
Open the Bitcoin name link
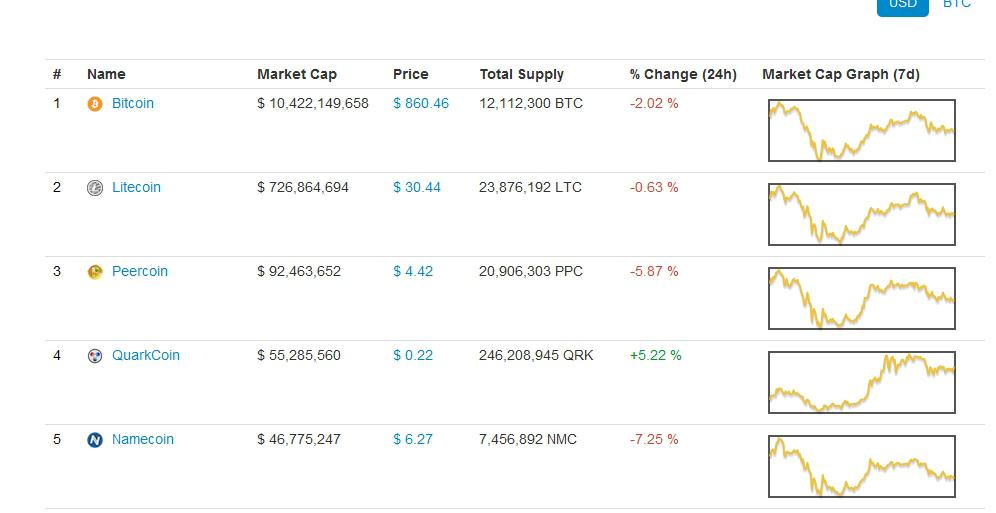[x=133, y=103]
